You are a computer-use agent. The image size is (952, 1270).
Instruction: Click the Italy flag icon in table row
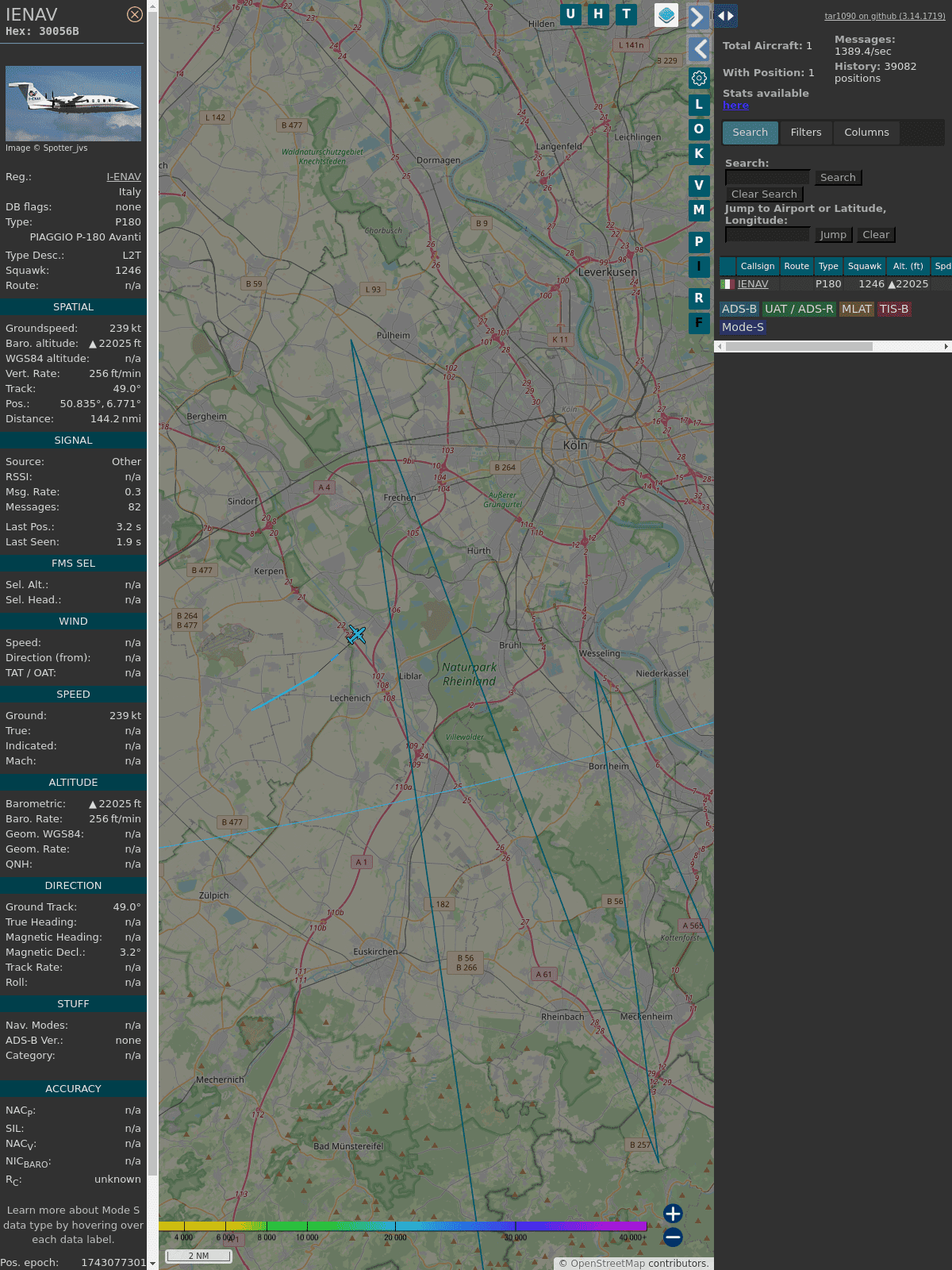[727, 284]
